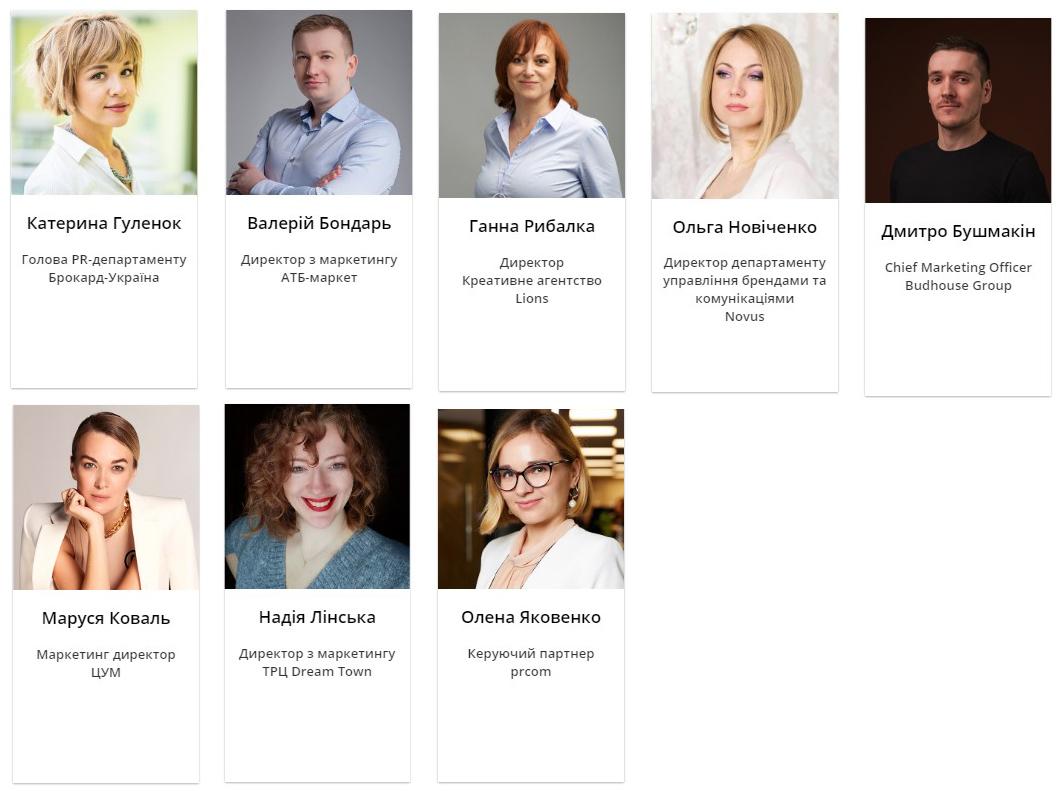The height and width of the screenshot is (791, 1061).
Task: Select the Олена Яковенко name heading
Action: click(531, 617)
